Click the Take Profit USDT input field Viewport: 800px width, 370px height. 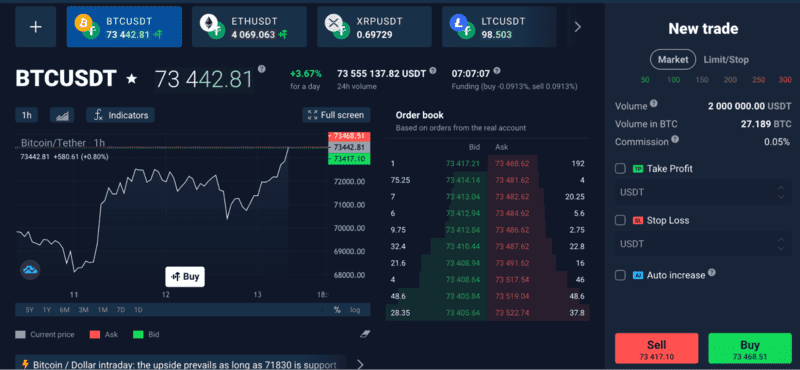point(703,192)
